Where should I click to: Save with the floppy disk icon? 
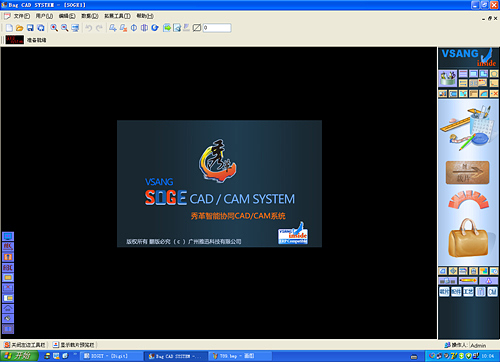(x=30, y=28)
